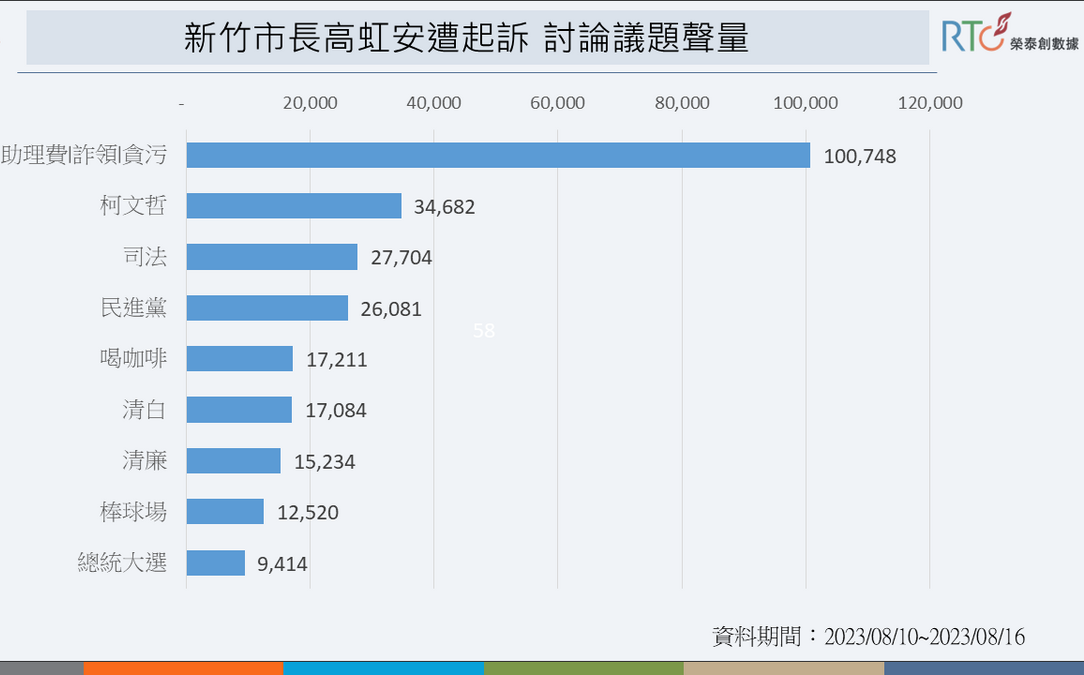1084x675 pixels.
Task: Click the 資料期間 date range text
Action: point(868,636)
